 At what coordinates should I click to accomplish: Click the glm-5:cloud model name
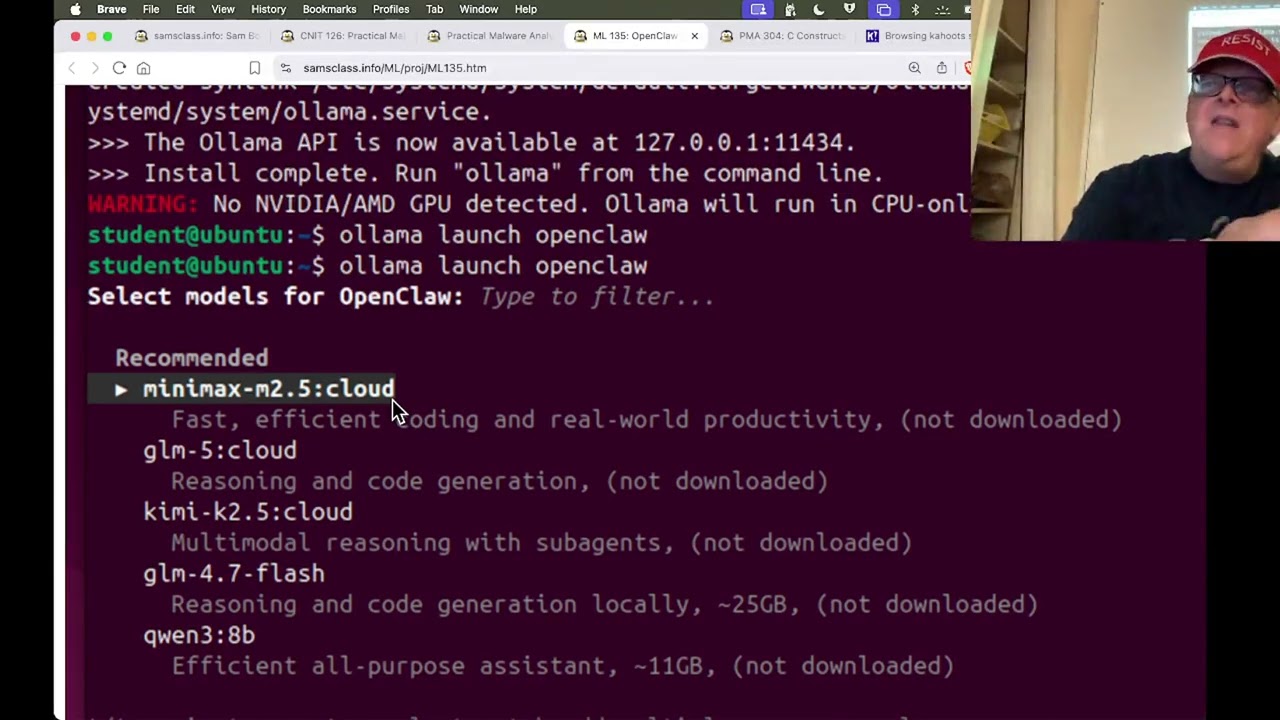point(220,451)
